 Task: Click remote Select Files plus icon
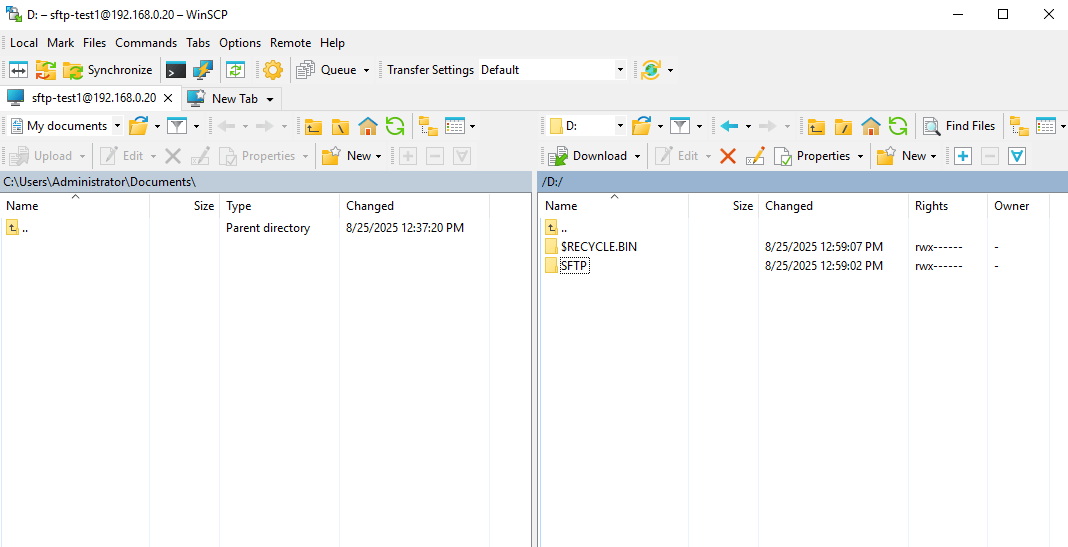(963, 156)
